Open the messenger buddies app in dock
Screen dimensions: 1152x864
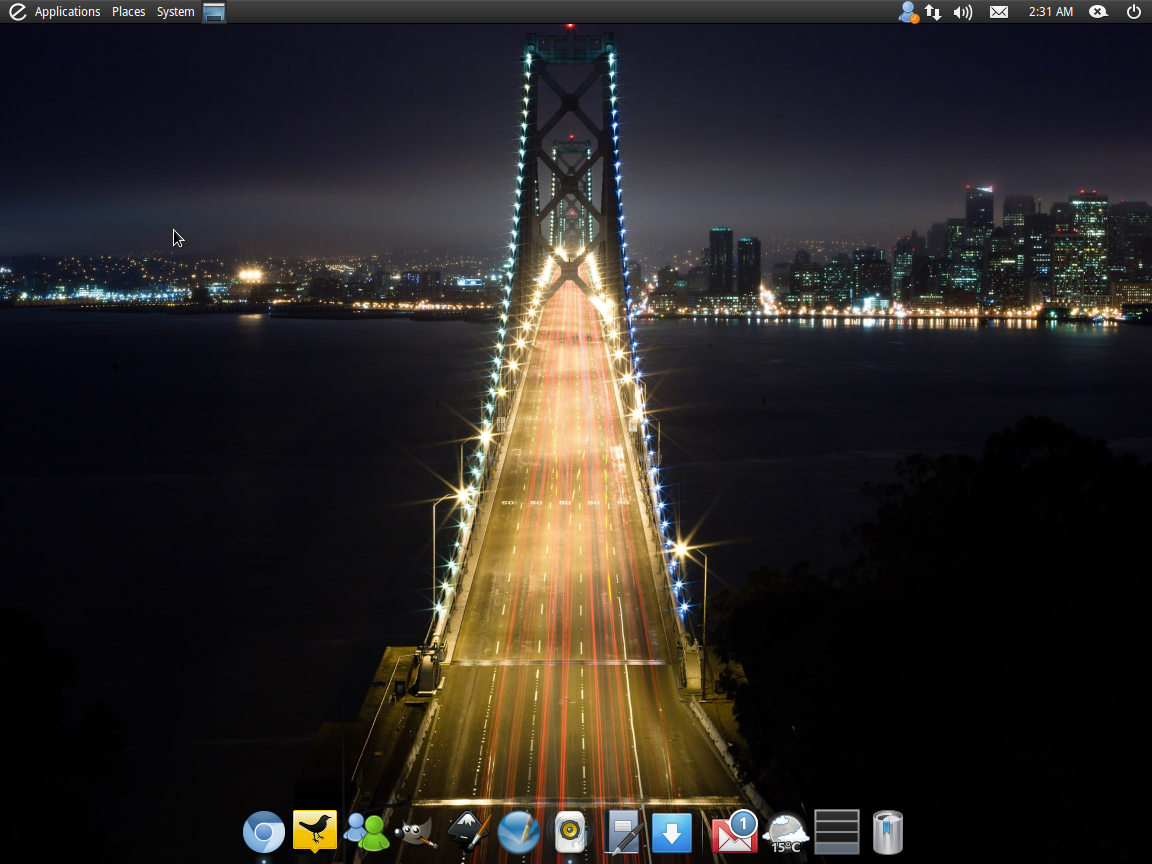point(366,832)
